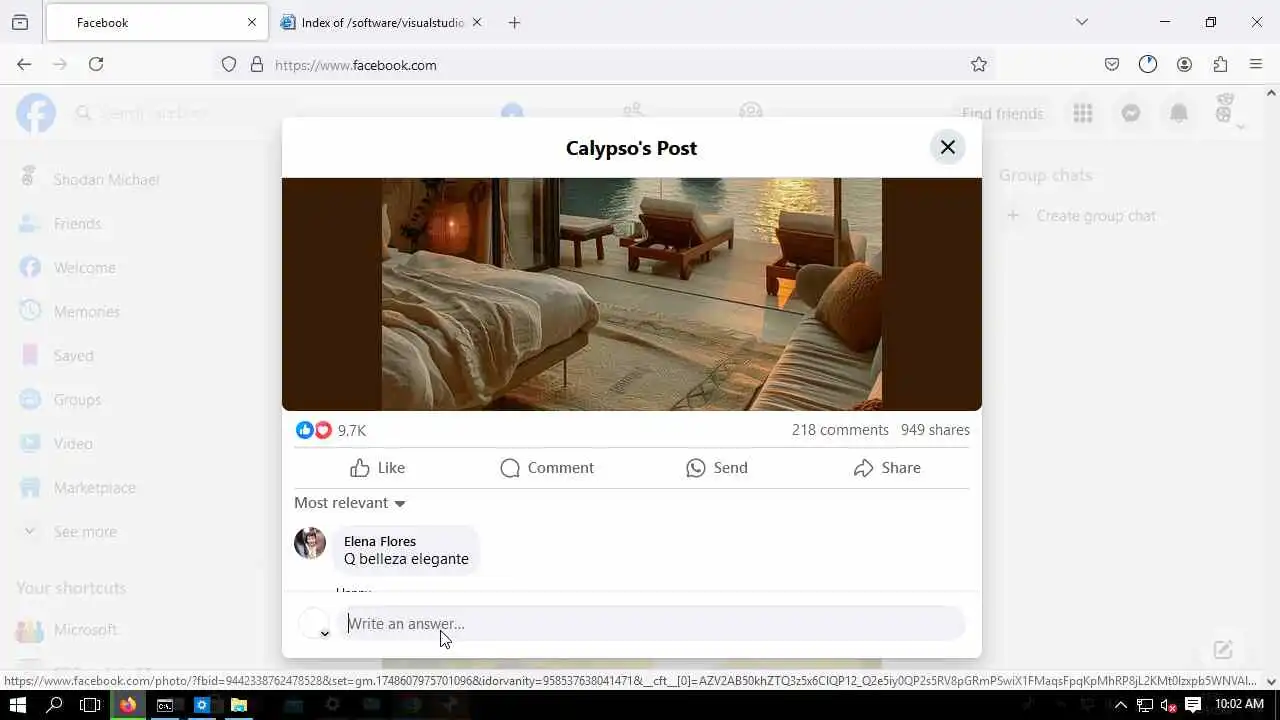
Task: Open Firefox extensions menu
Action: coord(1220,65)
